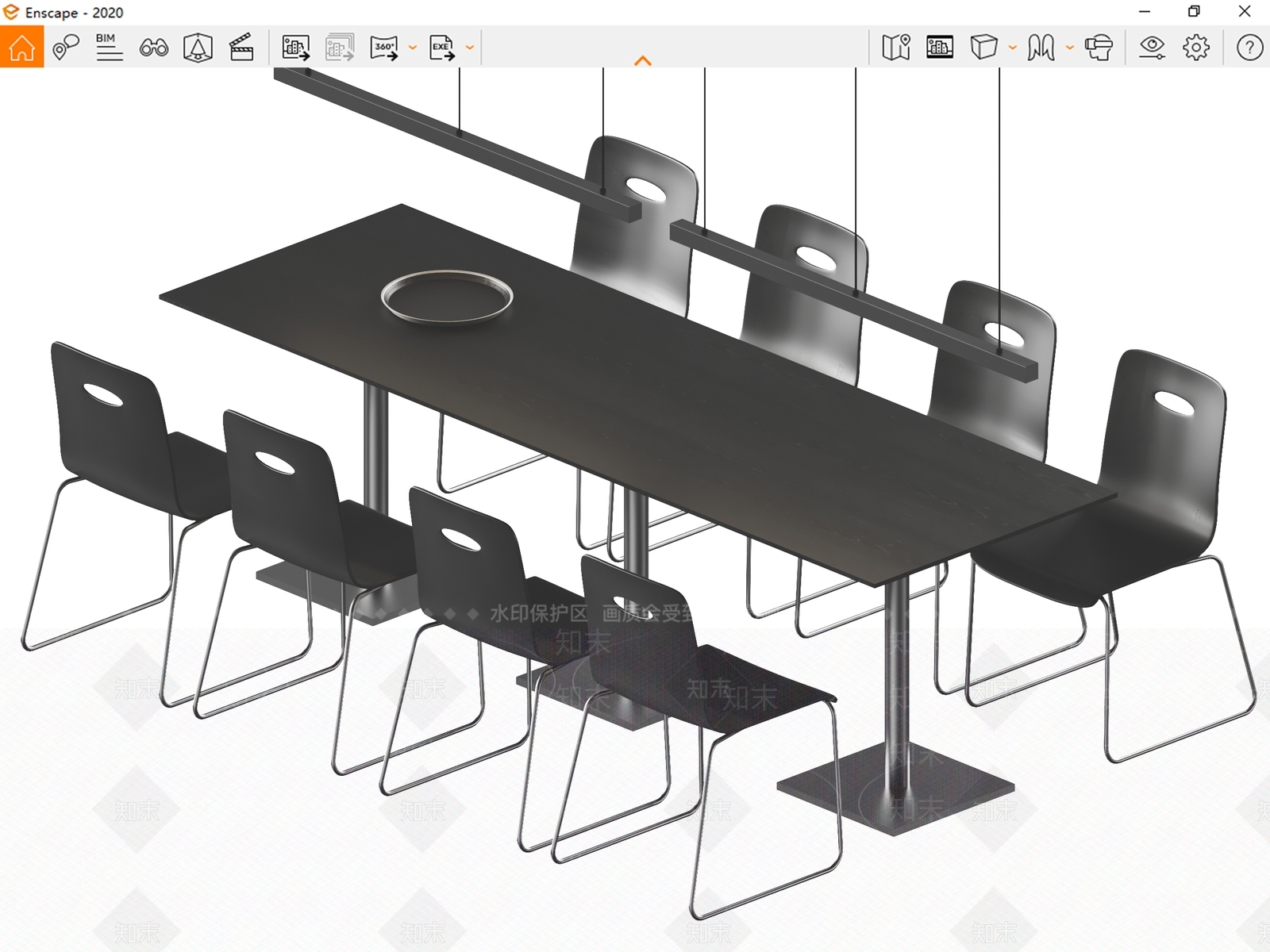Restore down the Enscape window
Screen dimensions: 1270x952
click(1194, 11)
